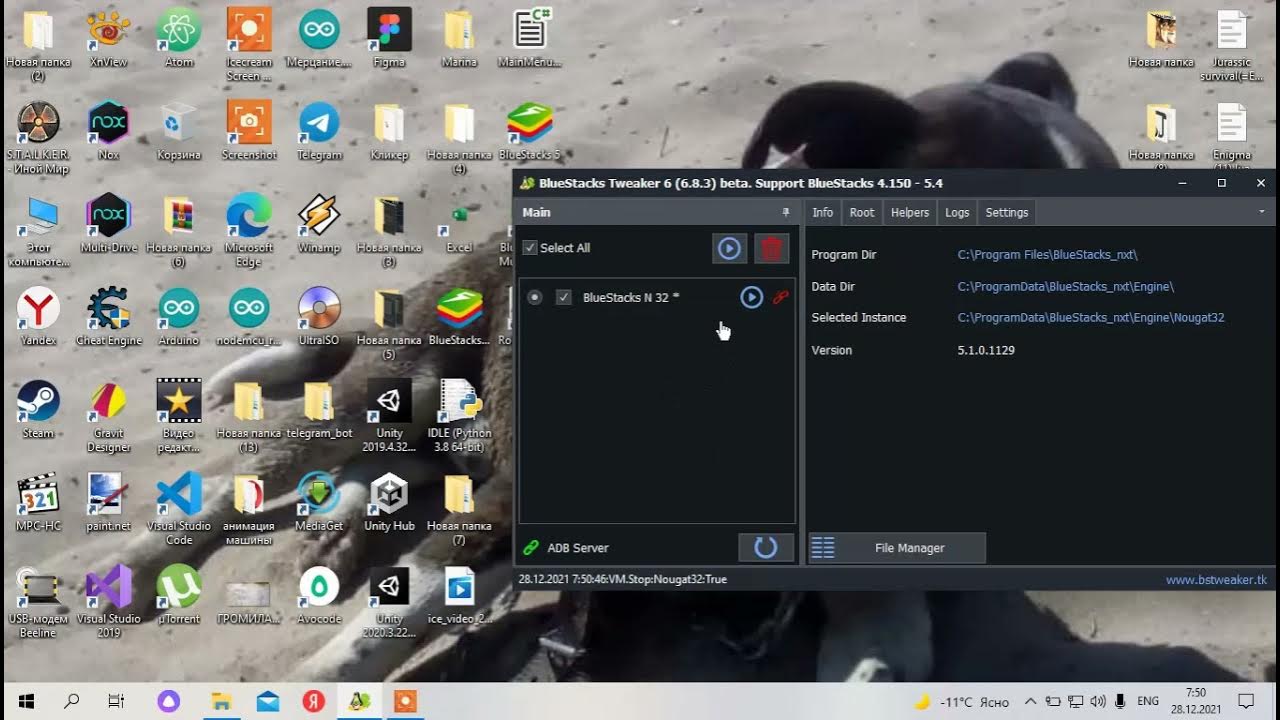Show hidden system tray icons
This screenshot has height=720, width=1280.
tap(1030, 701)
